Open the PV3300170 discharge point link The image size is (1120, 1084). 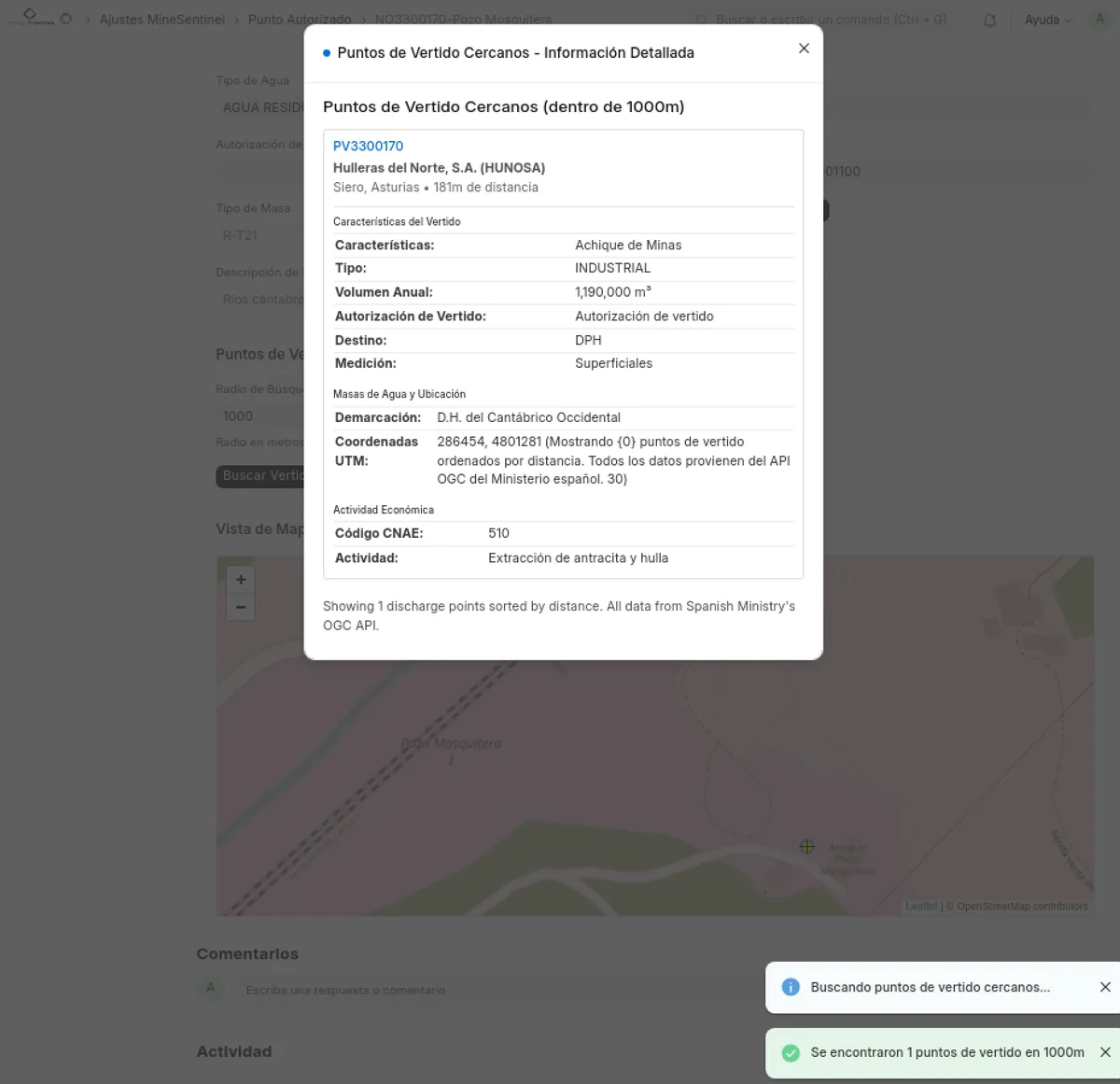368,146
